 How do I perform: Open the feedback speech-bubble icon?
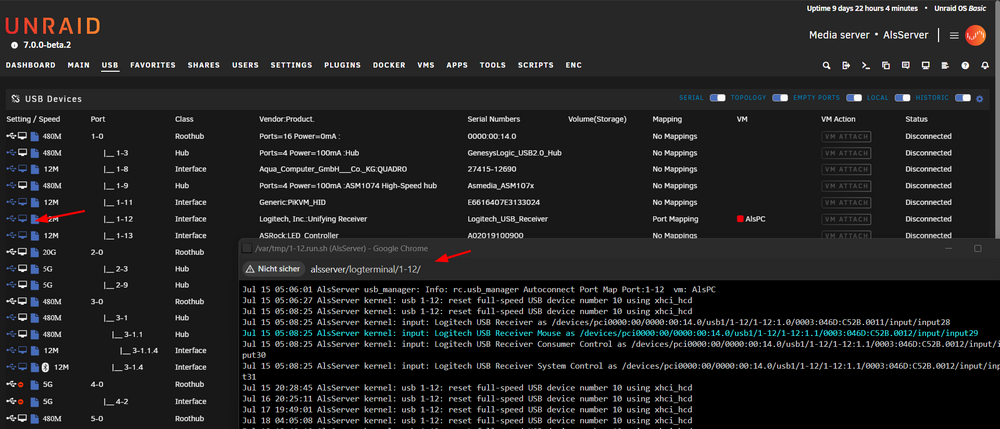point(906,65)
